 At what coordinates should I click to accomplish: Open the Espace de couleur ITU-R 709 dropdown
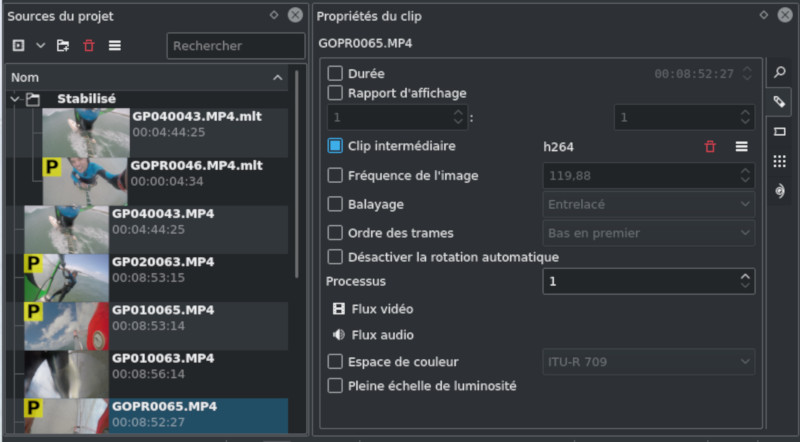648,362
